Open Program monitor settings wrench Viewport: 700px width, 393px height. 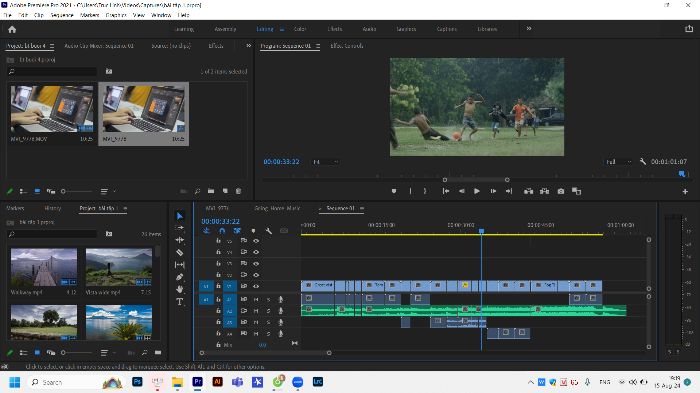pyautogui.click(x=643, y=161)
